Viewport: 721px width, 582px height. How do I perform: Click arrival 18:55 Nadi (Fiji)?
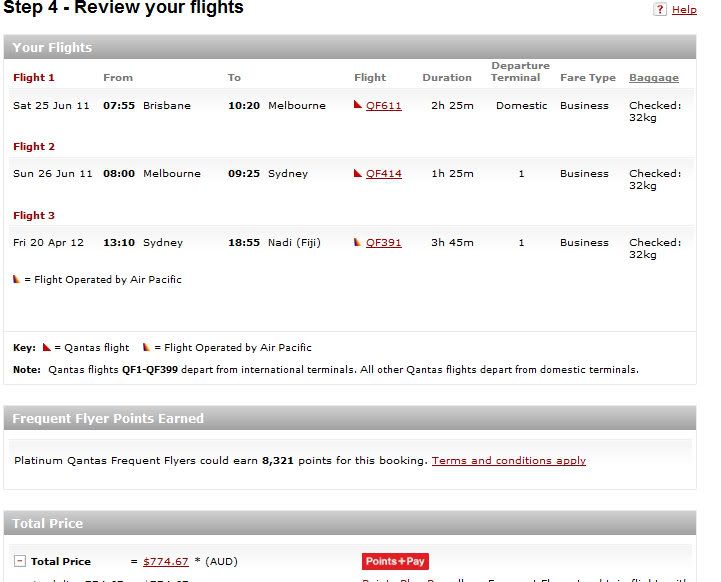[x=275, y=243]
